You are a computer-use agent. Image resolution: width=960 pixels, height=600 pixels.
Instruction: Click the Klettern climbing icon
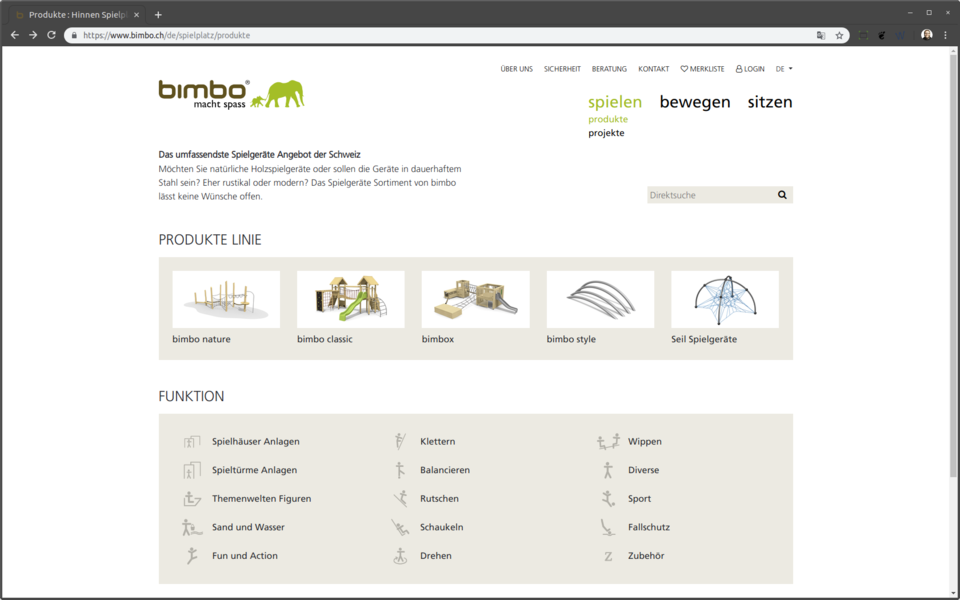tap(400, 441)
